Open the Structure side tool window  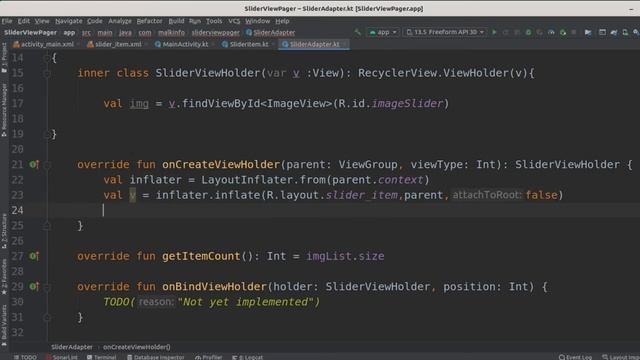pyautogui.click(x=4, y=231)
